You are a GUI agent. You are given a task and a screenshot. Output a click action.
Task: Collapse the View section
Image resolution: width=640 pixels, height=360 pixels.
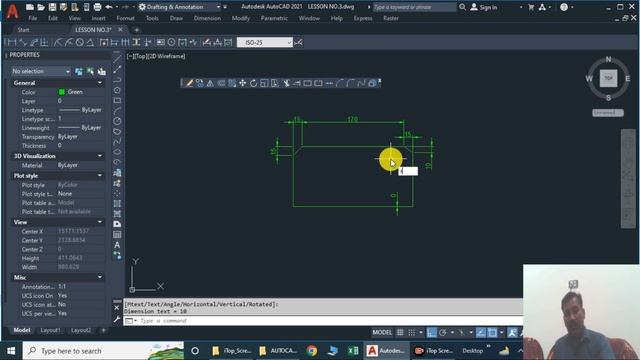click(x=100, y=222)
